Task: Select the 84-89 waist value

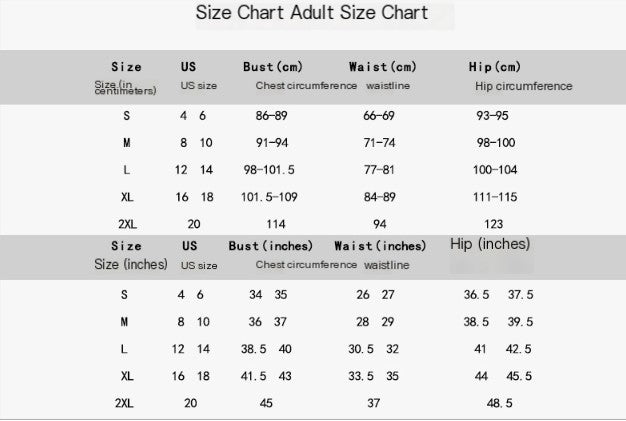Action: pyautogui.click(x=380, y=197)
